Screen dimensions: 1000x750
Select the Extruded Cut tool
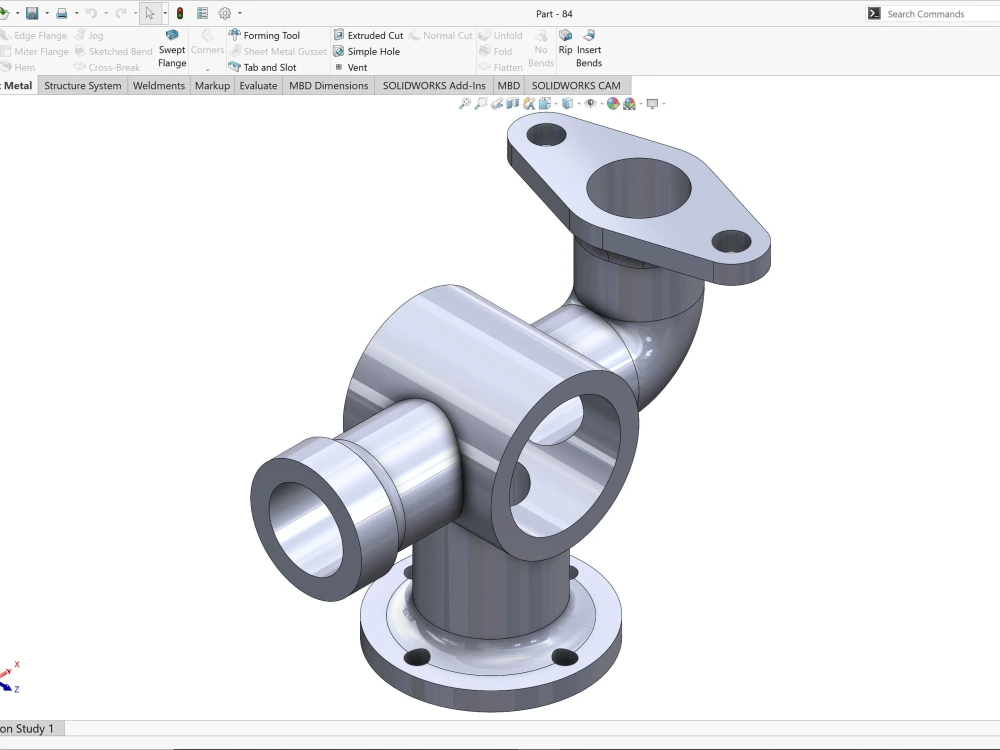pos(374,34)
